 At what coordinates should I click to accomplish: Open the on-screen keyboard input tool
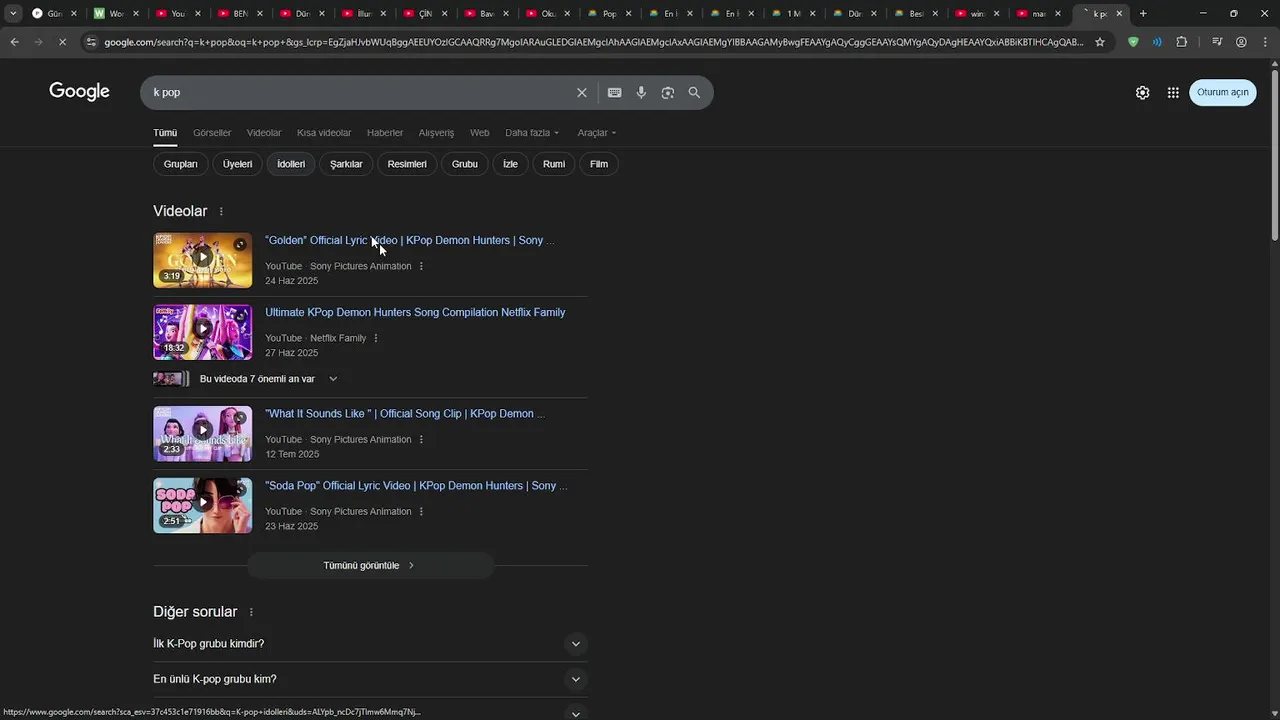[x=614, y=92]
